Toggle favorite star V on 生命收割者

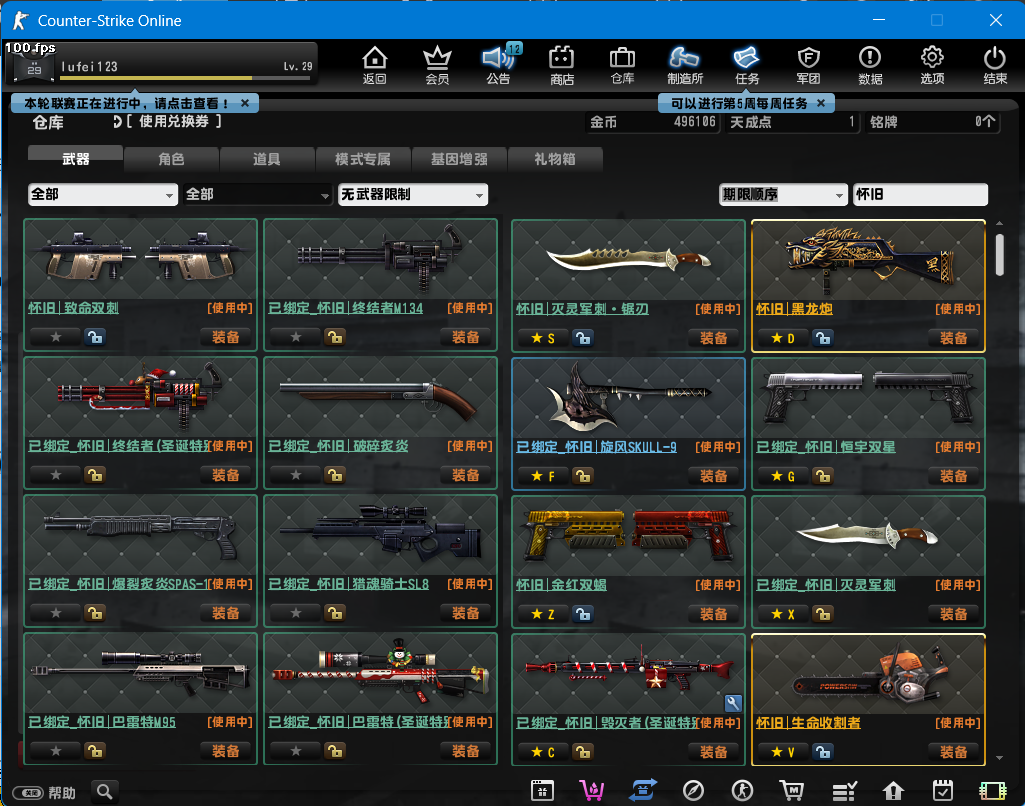(783, 752)
